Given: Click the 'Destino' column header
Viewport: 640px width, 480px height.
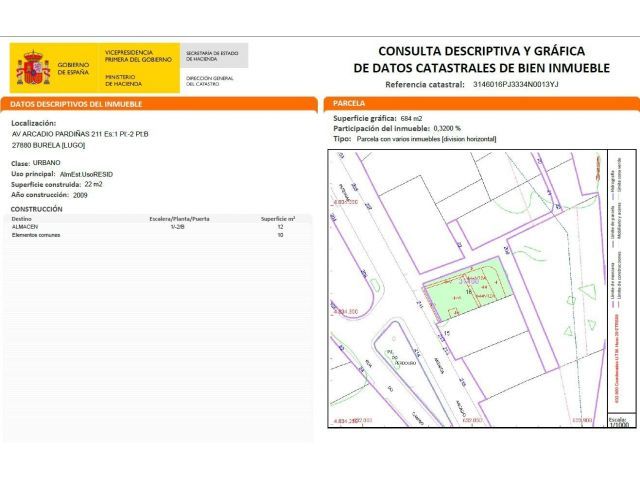Looking at the screenshot, I should click(22, 219).
